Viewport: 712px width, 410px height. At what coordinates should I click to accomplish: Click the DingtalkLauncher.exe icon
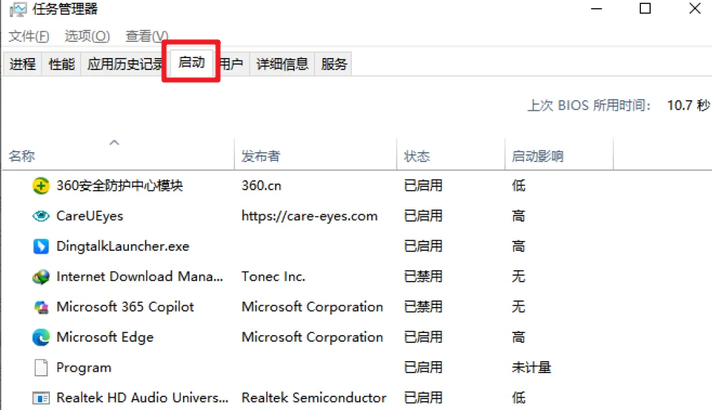click(41, 247)
